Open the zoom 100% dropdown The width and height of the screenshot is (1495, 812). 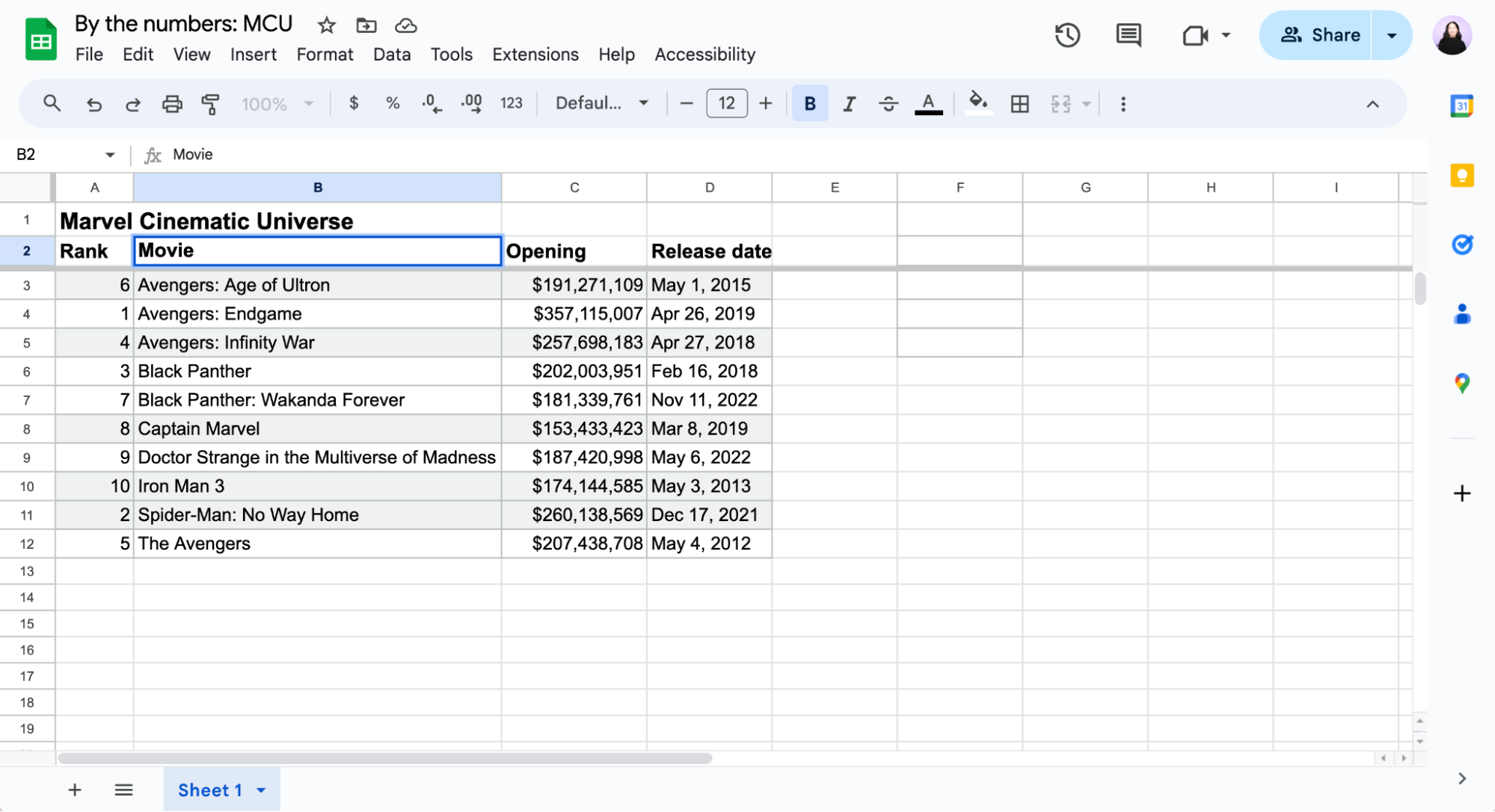coord(277,104)
